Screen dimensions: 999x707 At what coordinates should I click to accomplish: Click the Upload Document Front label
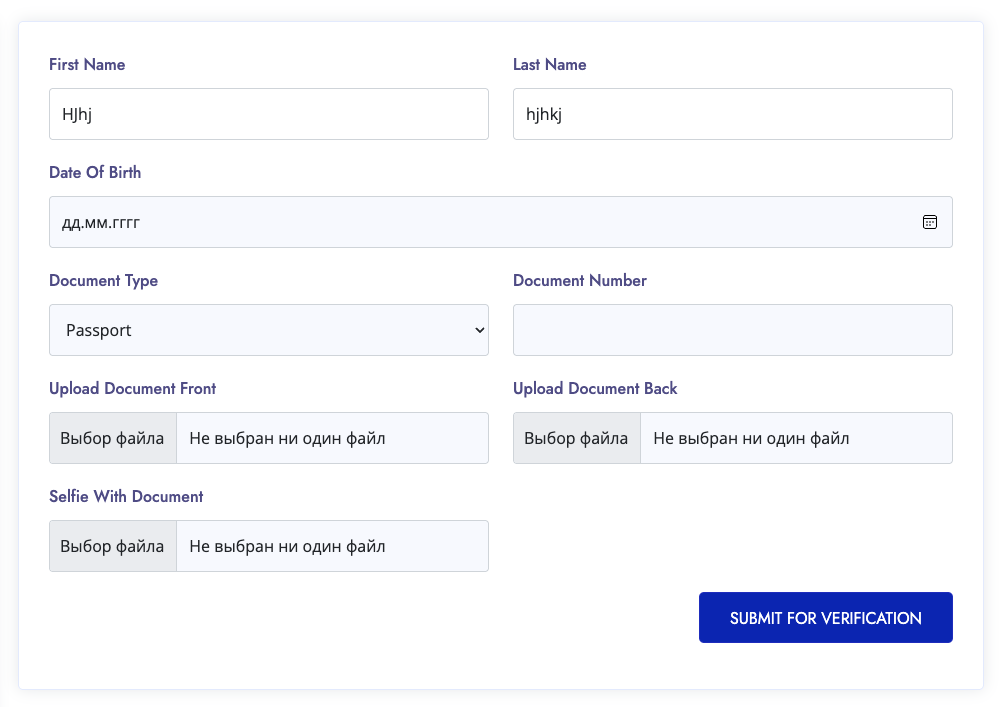(133, 389)
